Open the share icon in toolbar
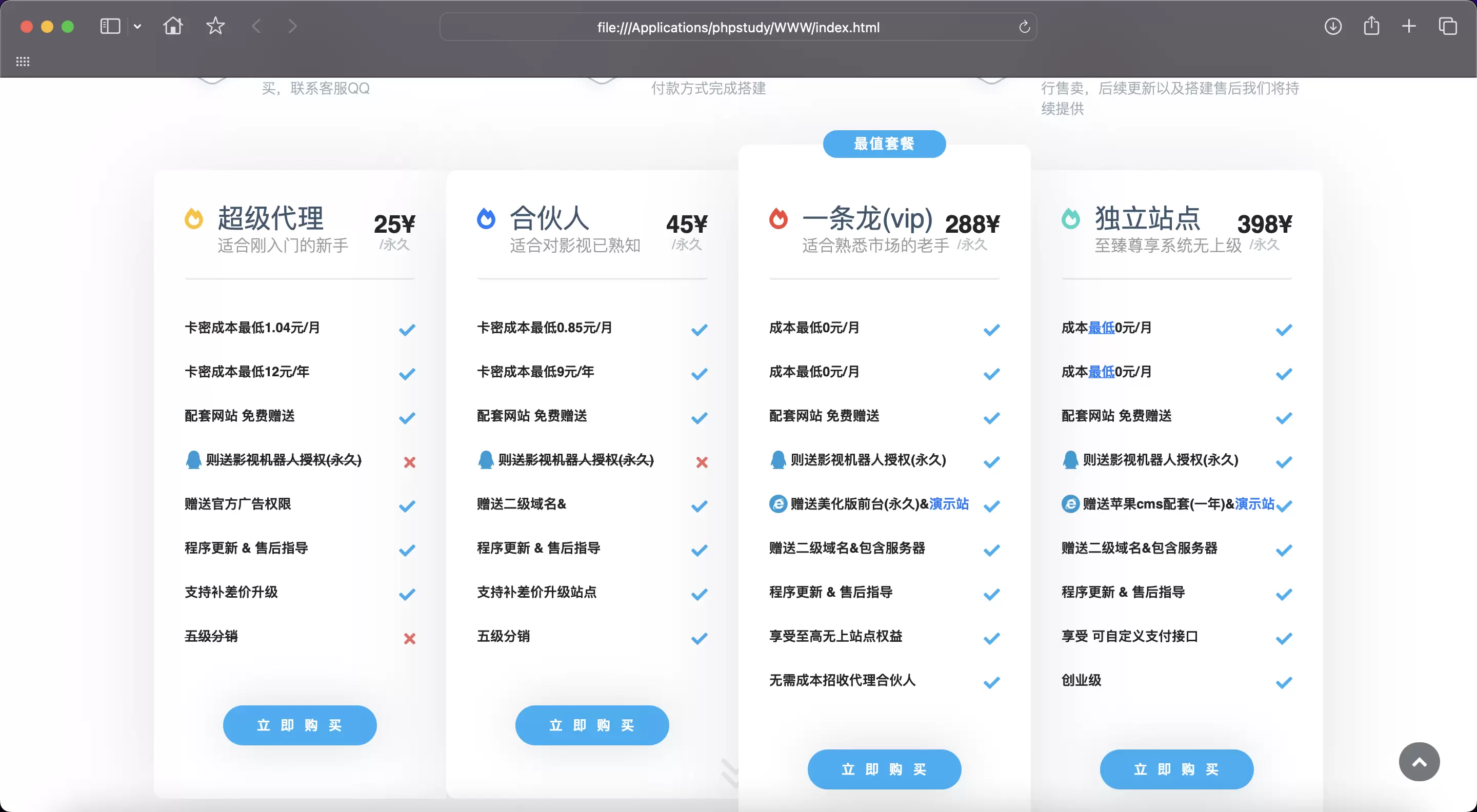 pos(1371,26)
